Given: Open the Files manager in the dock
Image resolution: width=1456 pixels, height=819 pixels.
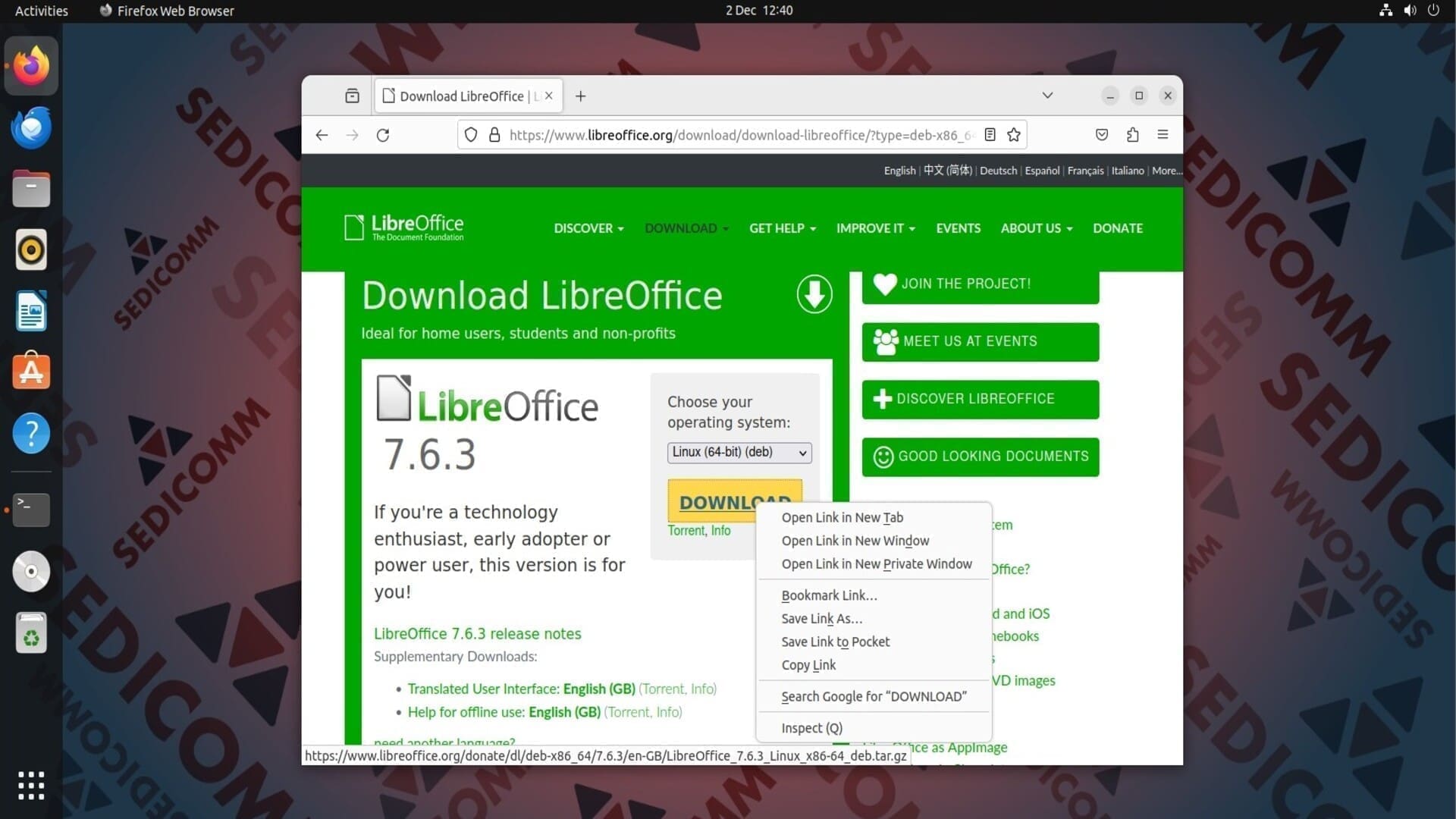Looking at the screenshot, I should 31,189.
